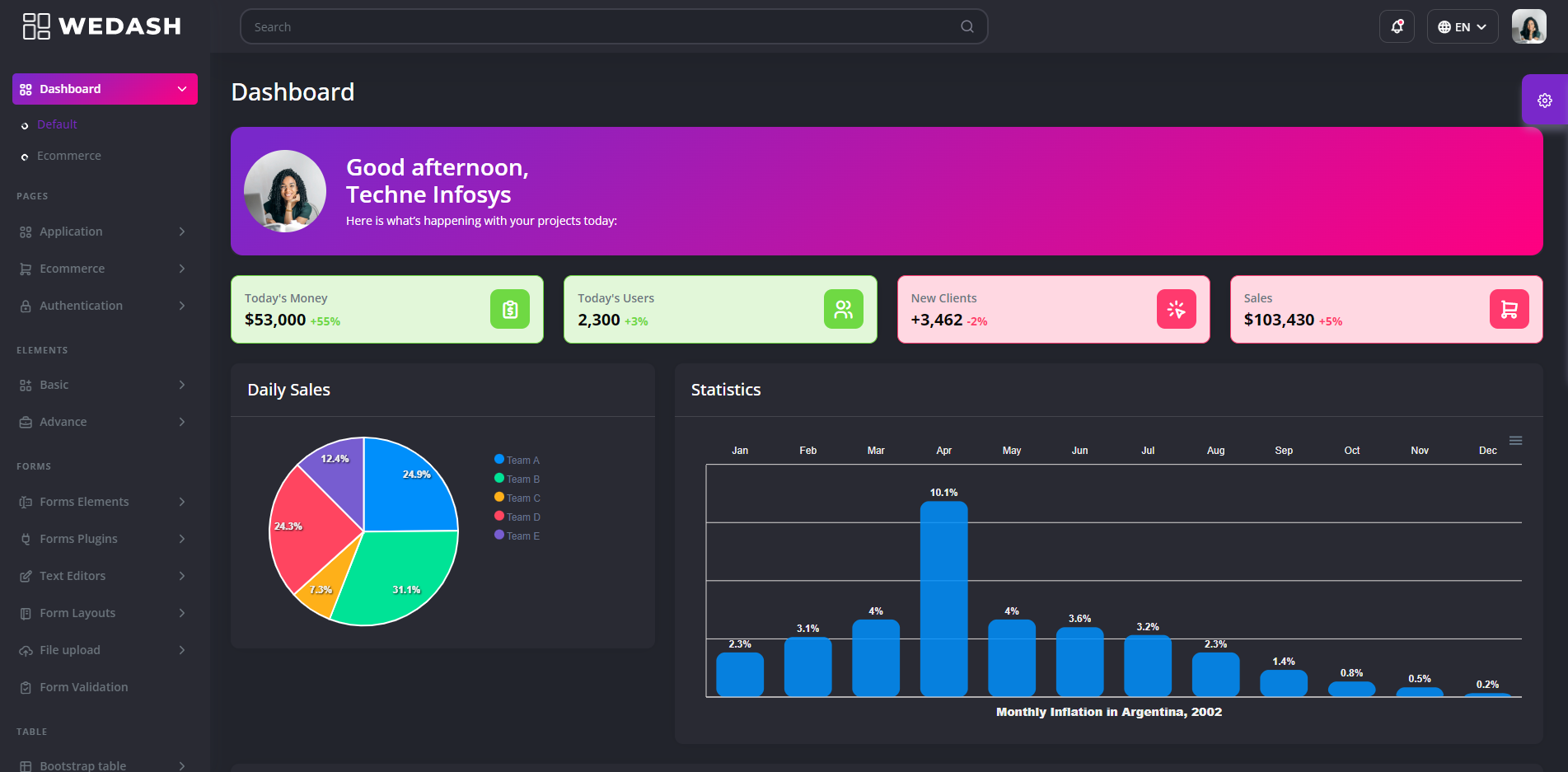Expand the Application sidebar menu

click(105, 232)
